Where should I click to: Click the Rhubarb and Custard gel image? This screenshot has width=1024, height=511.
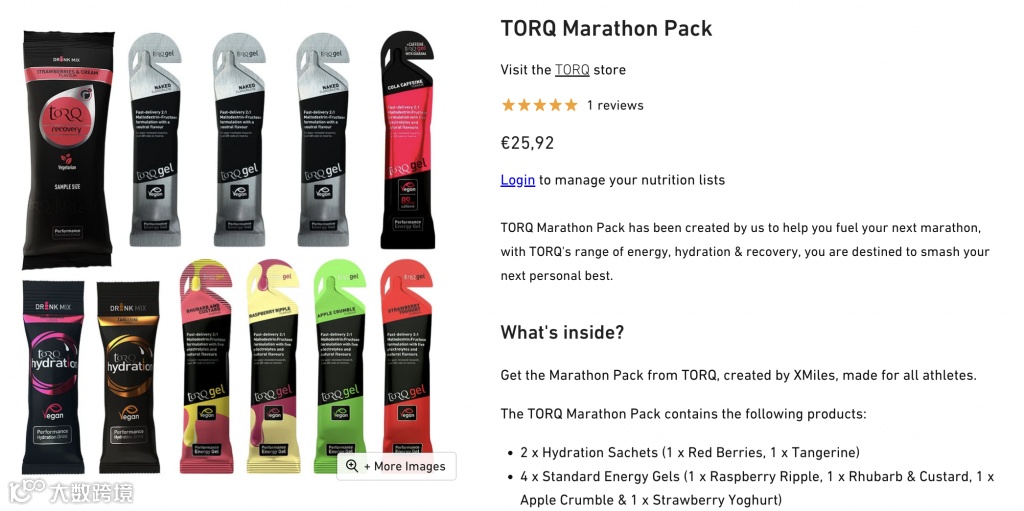tap(206, 366)
